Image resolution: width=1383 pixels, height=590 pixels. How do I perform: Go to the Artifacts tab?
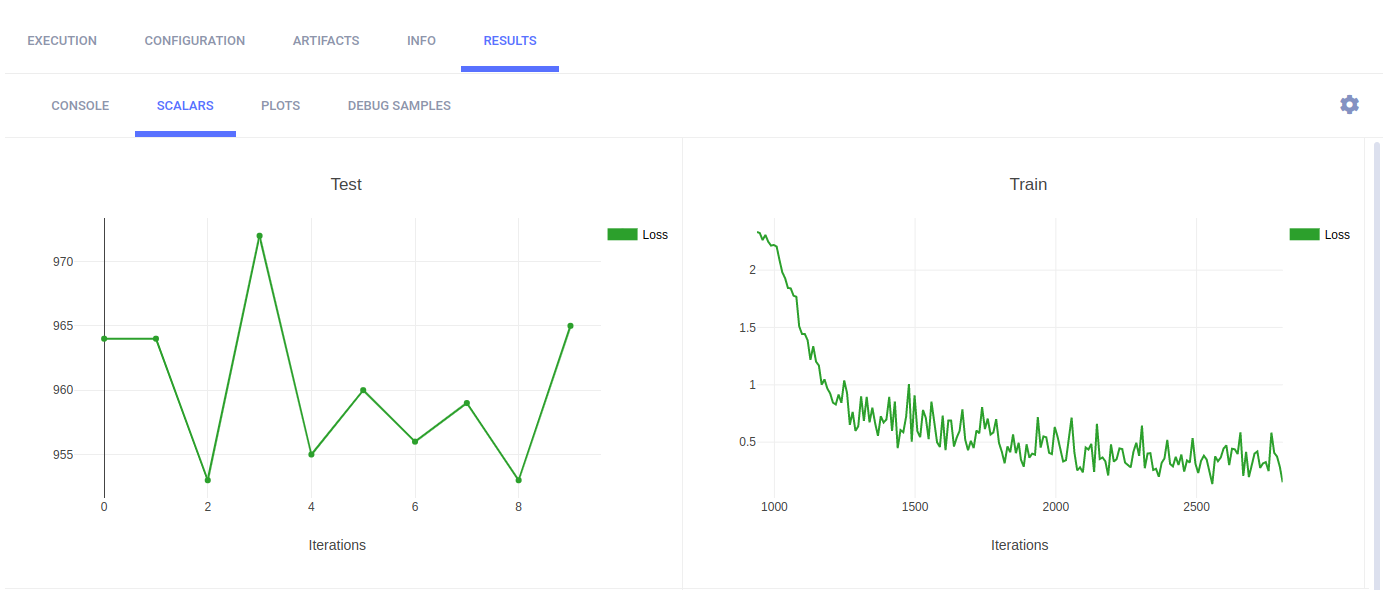(325, 41)
